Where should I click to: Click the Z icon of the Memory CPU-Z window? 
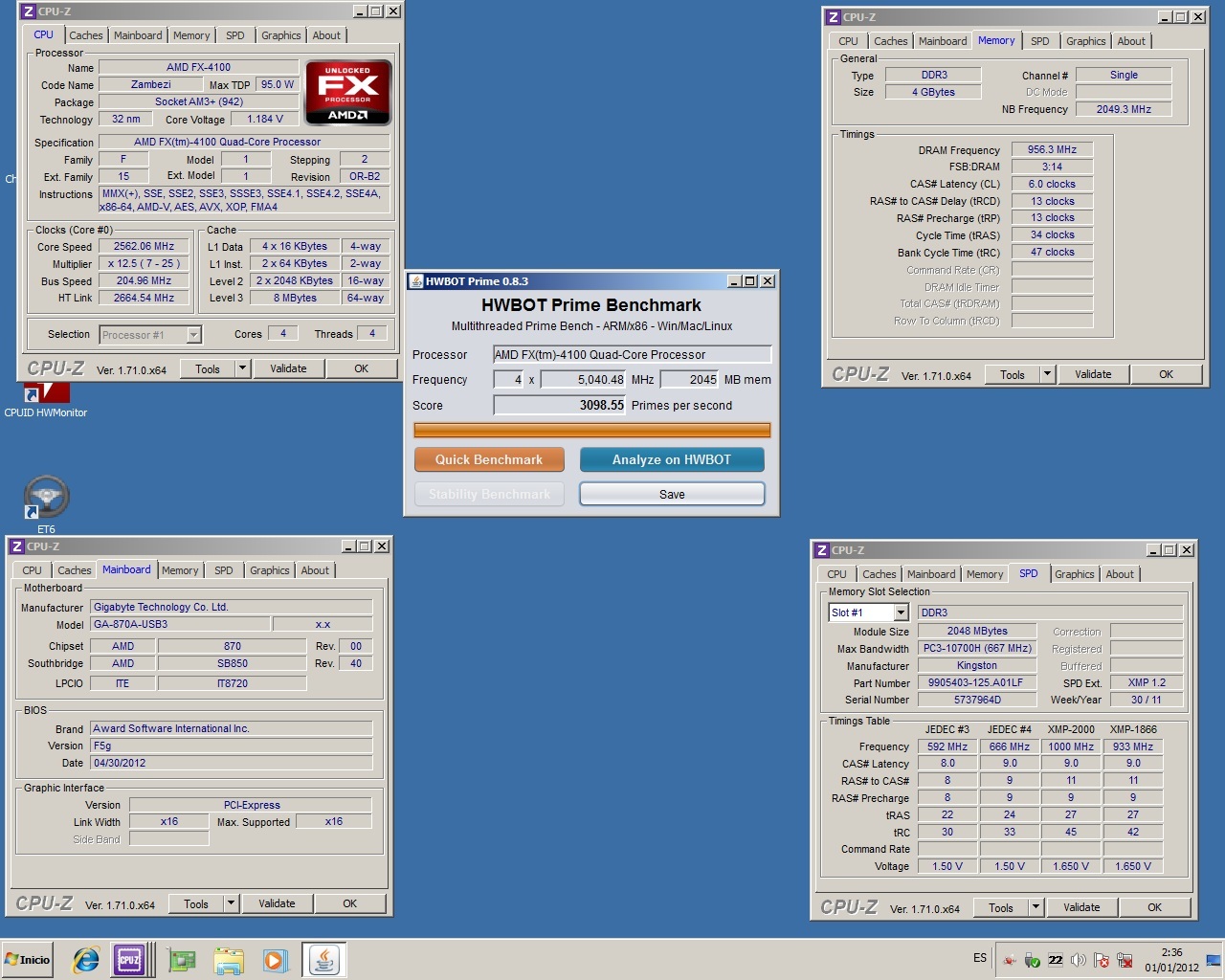[x=834, y=17]
